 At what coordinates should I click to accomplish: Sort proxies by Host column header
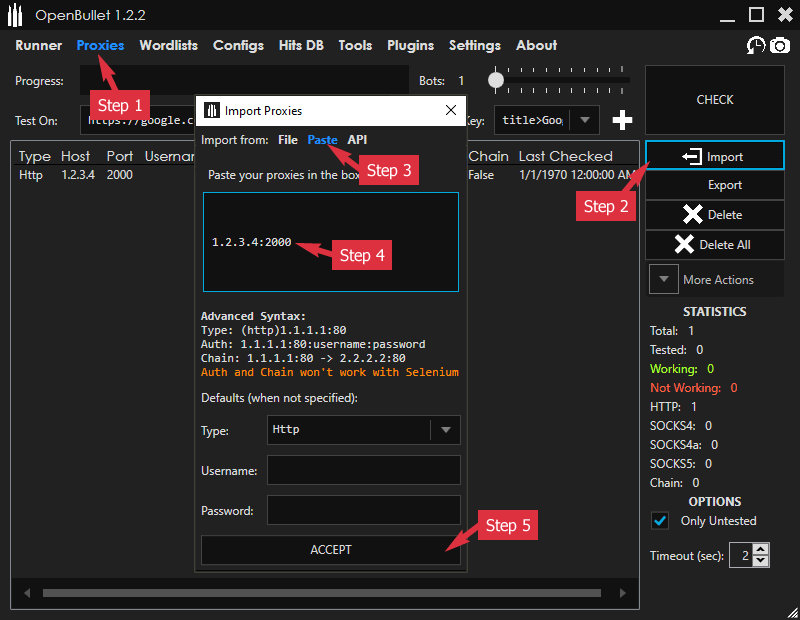76,156
